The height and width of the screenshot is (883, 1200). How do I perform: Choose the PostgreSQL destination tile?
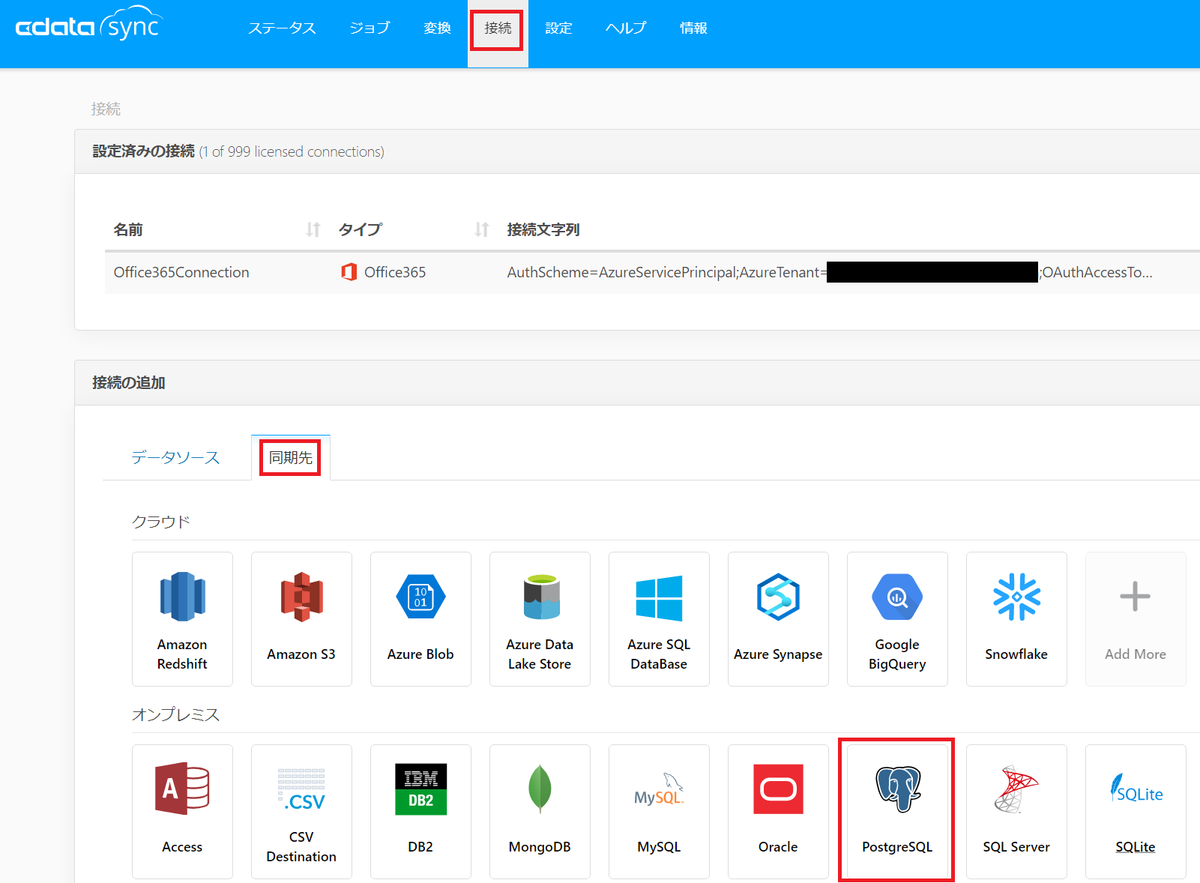pyautogui.click(x=897, y=811)
